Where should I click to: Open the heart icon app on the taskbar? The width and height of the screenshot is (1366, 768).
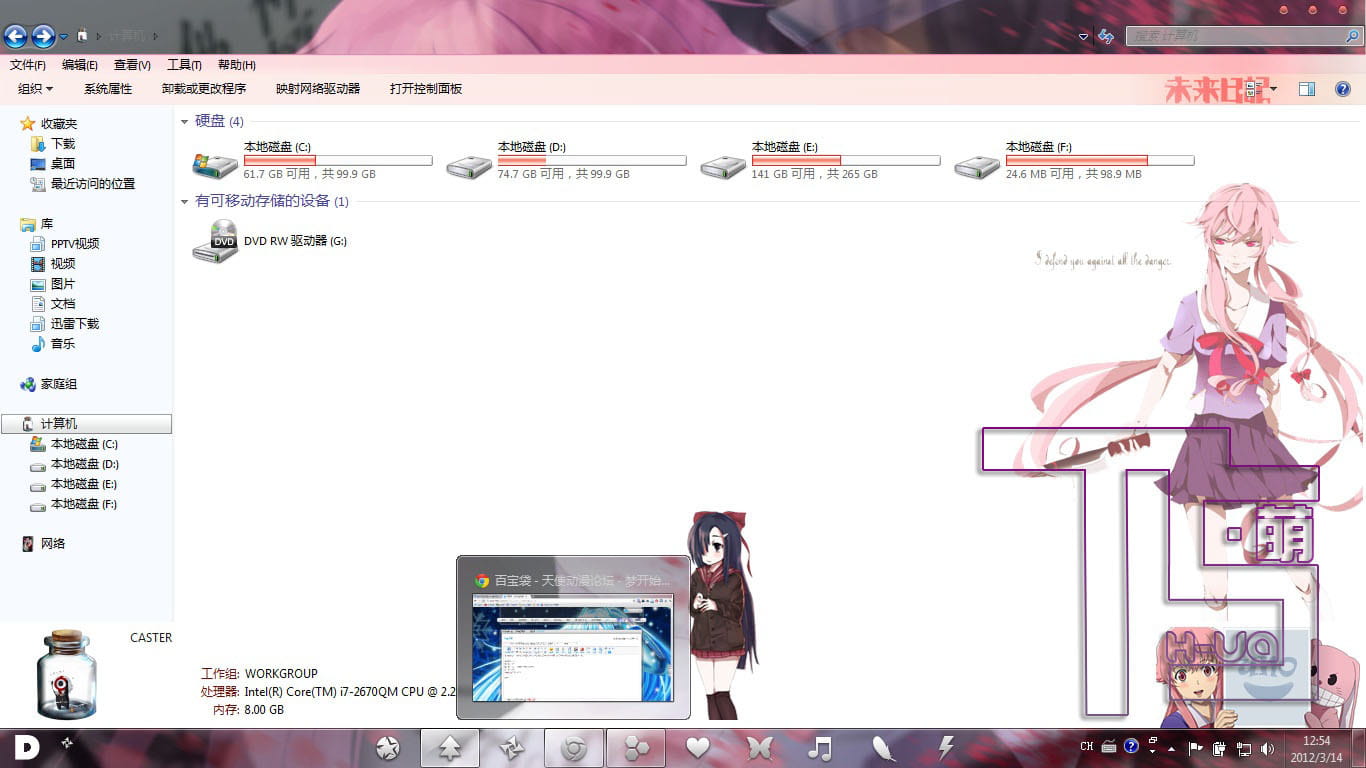pos(698,747)
